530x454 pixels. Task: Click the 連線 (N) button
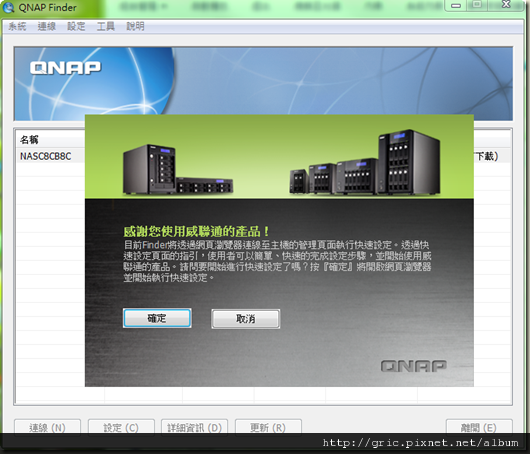(47, 427)
